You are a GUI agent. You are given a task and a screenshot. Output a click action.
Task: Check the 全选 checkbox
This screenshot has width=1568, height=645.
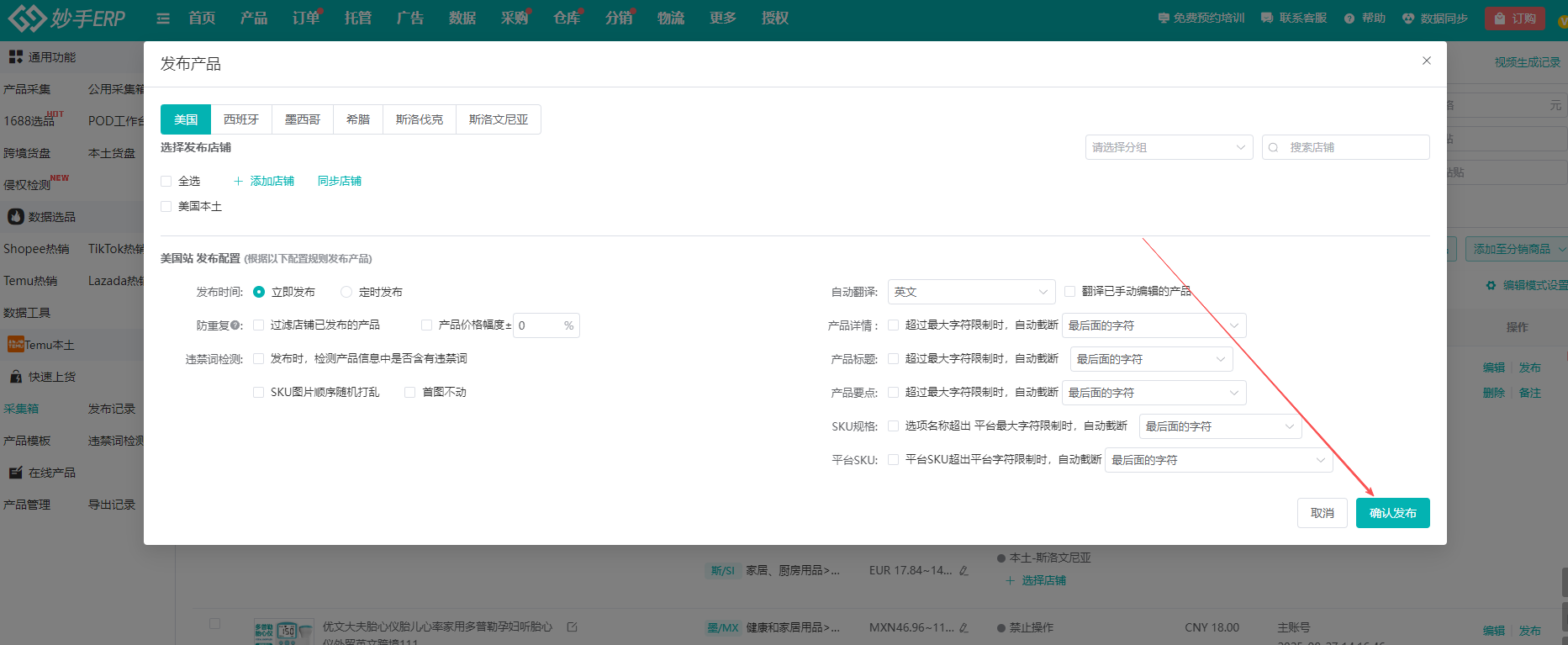166,181
